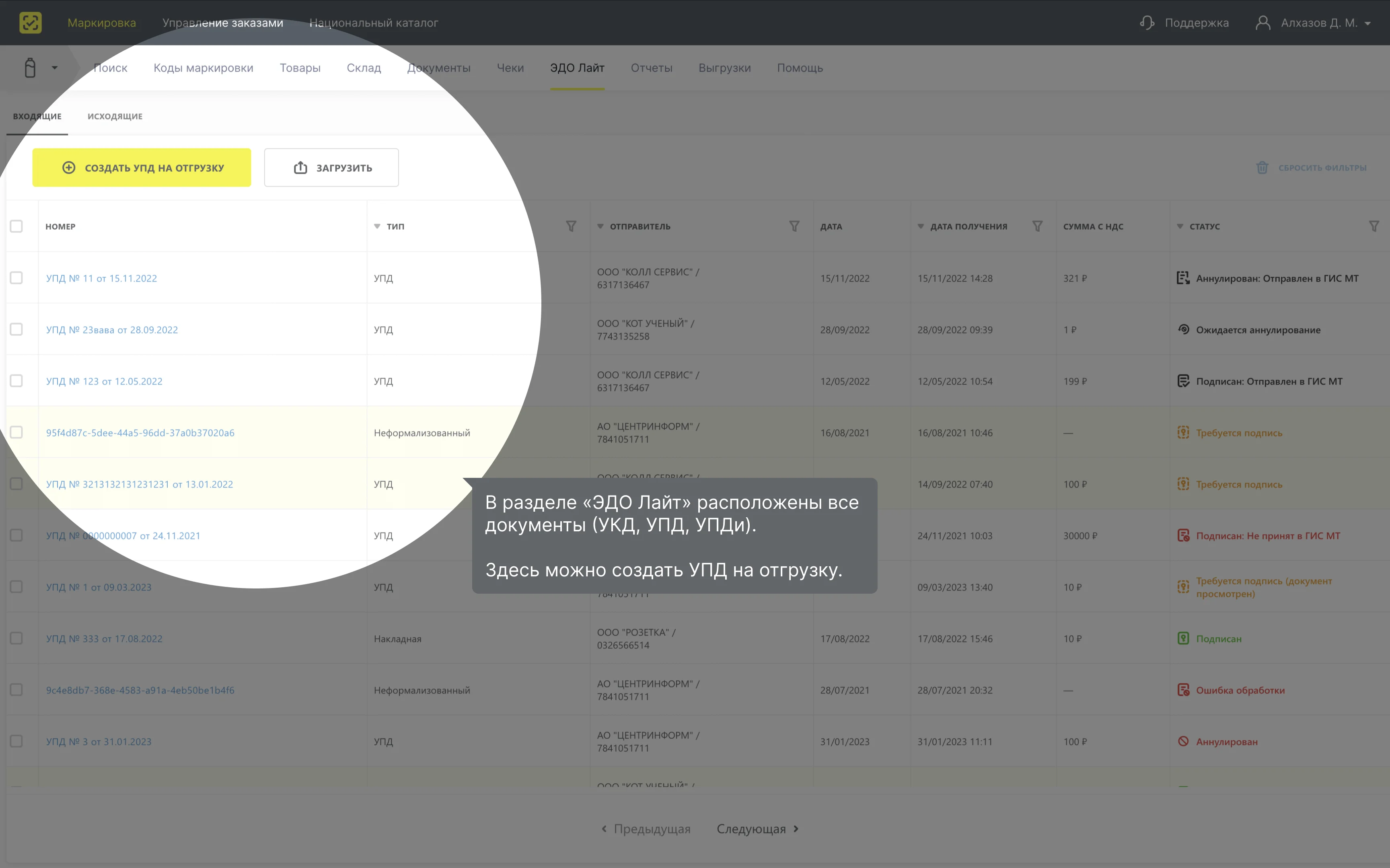Check the УПД № 1 от 09.03.2023 checkbox

pyautogui.click(x=16, y=587)
